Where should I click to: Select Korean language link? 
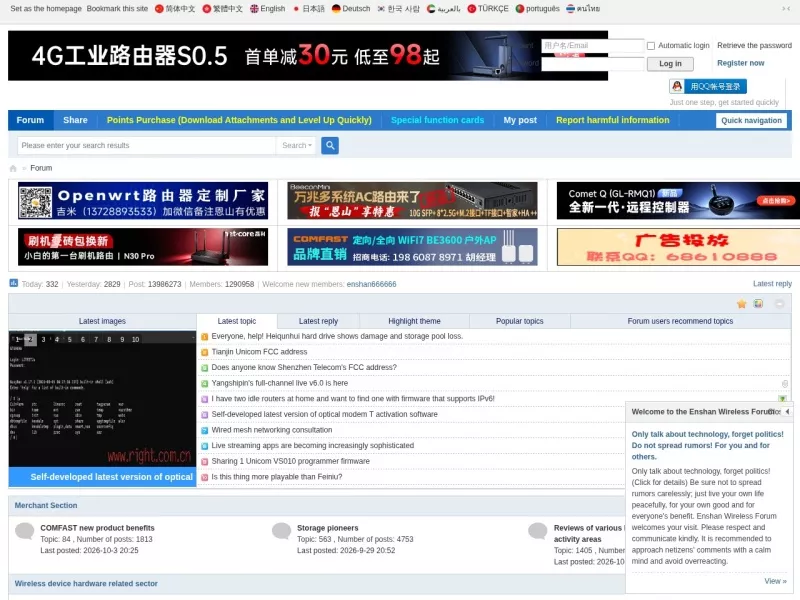click(x=398, y=9)
